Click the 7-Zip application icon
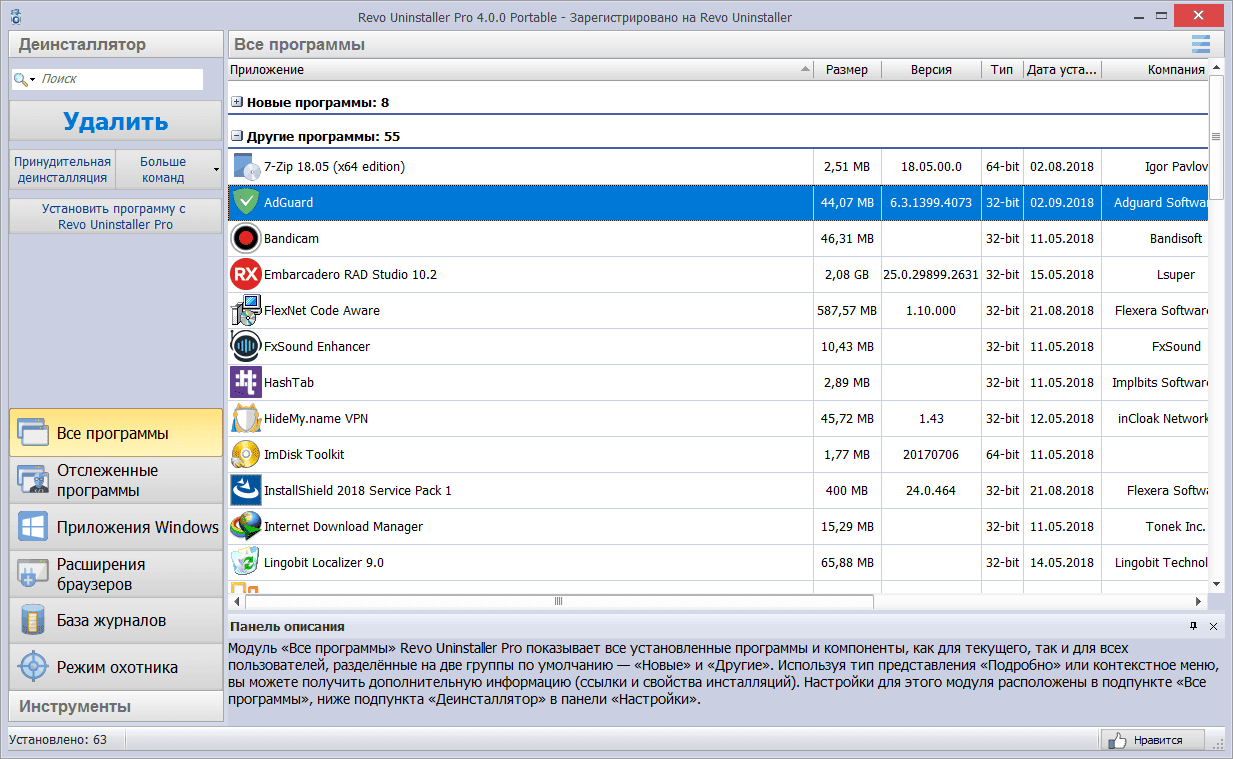 click(x=245, y=166)
